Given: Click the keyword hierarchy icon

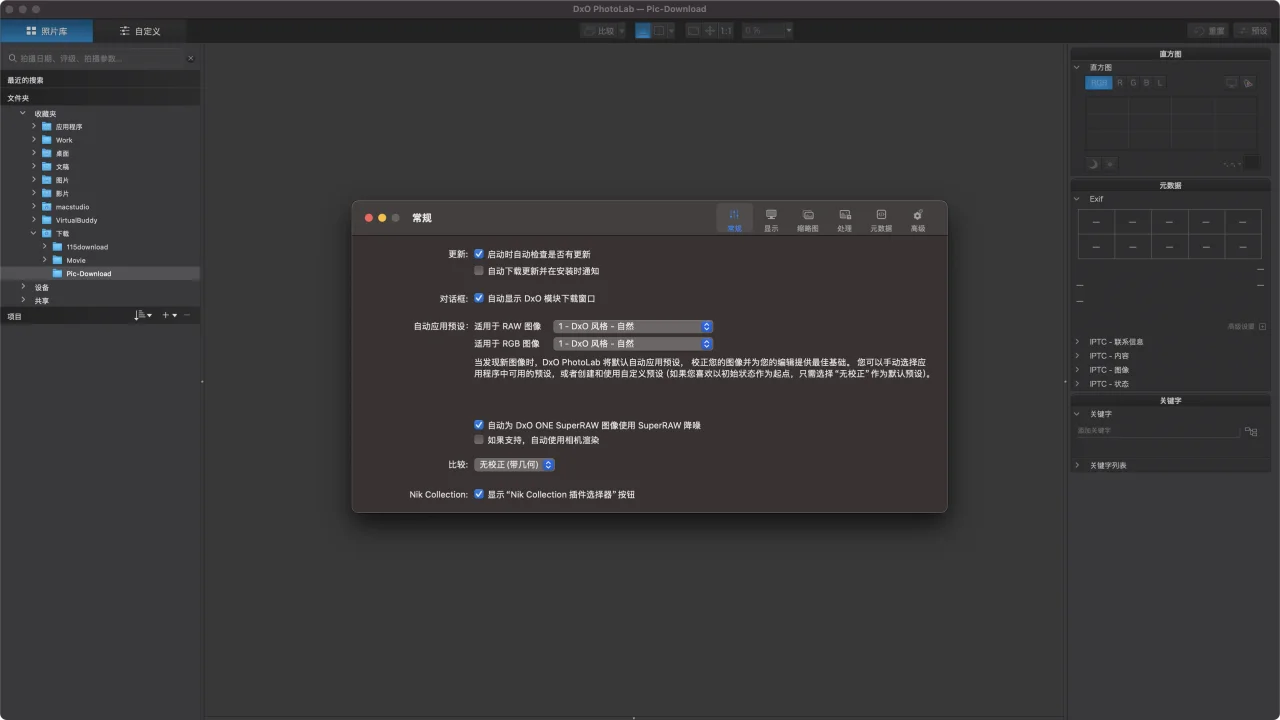Looking at the screenshot, I should point(1251,432).
